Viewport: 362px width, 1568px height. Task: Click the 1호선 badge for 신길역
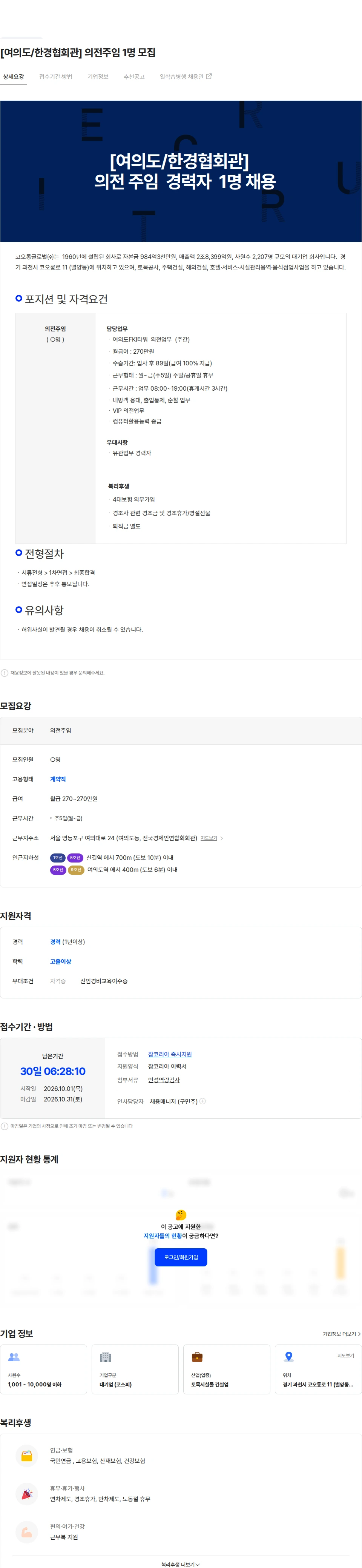(58, 858)
